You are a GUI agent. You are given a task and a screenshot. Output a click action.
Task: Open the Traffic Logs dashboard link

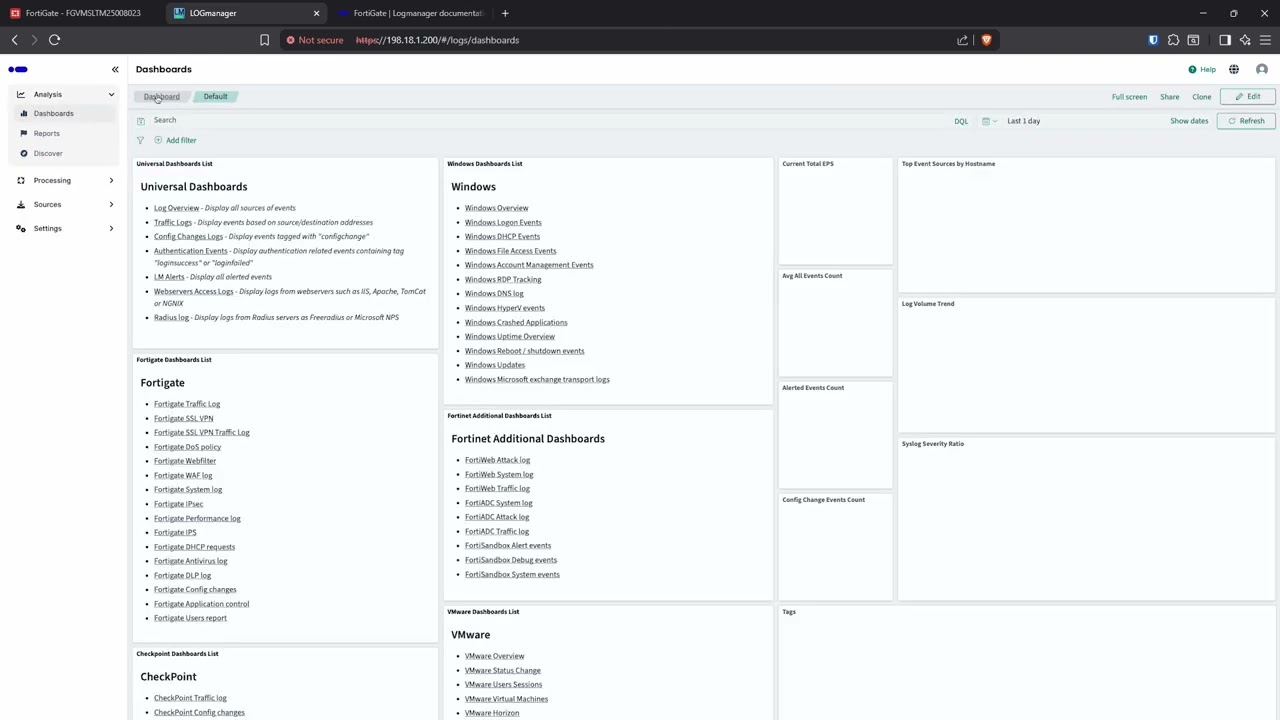(172, 222)
